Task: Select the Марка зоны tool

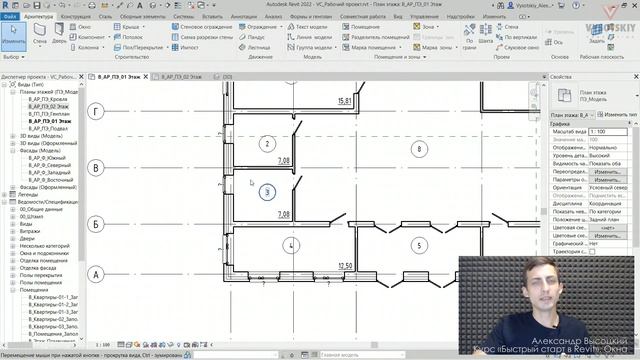Action: tap(432, 47)
